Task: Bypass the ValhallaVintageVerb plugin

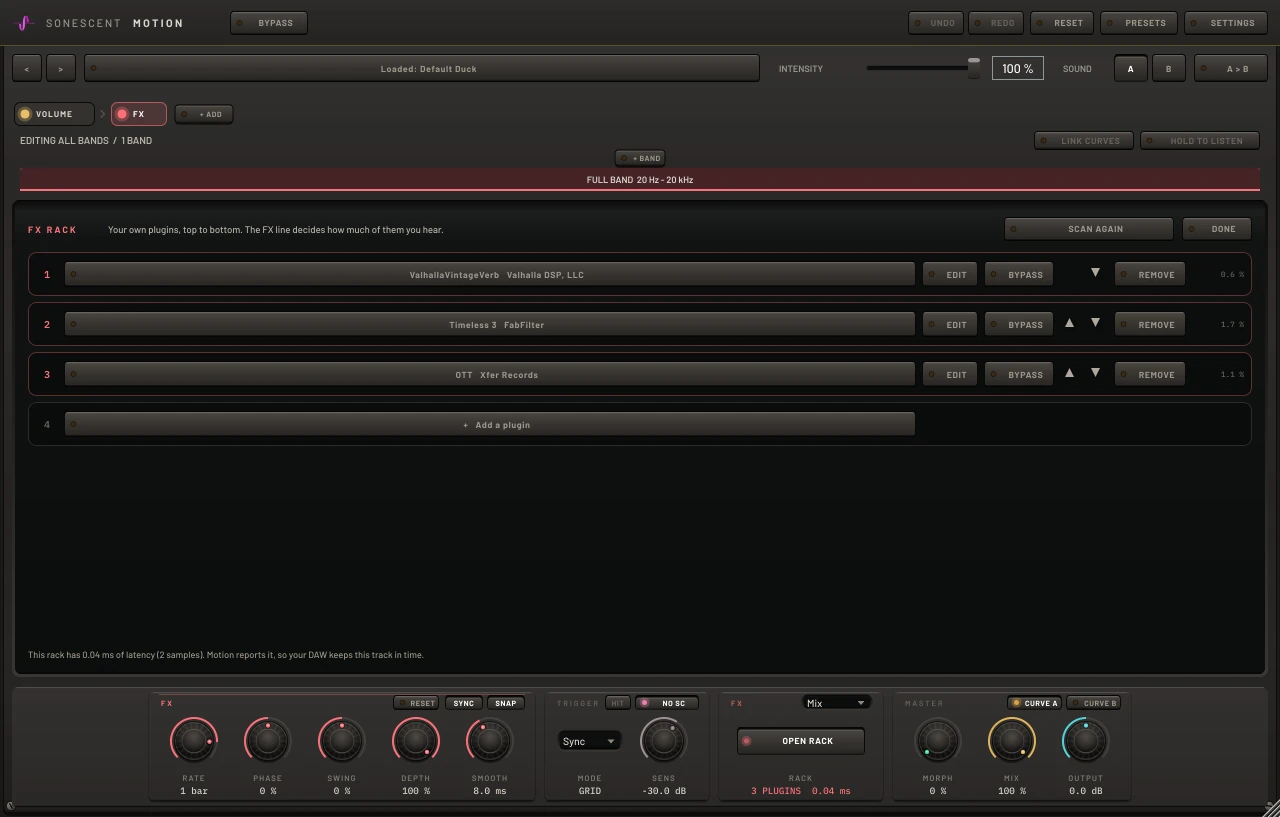Action: [x=1019, y=275]
